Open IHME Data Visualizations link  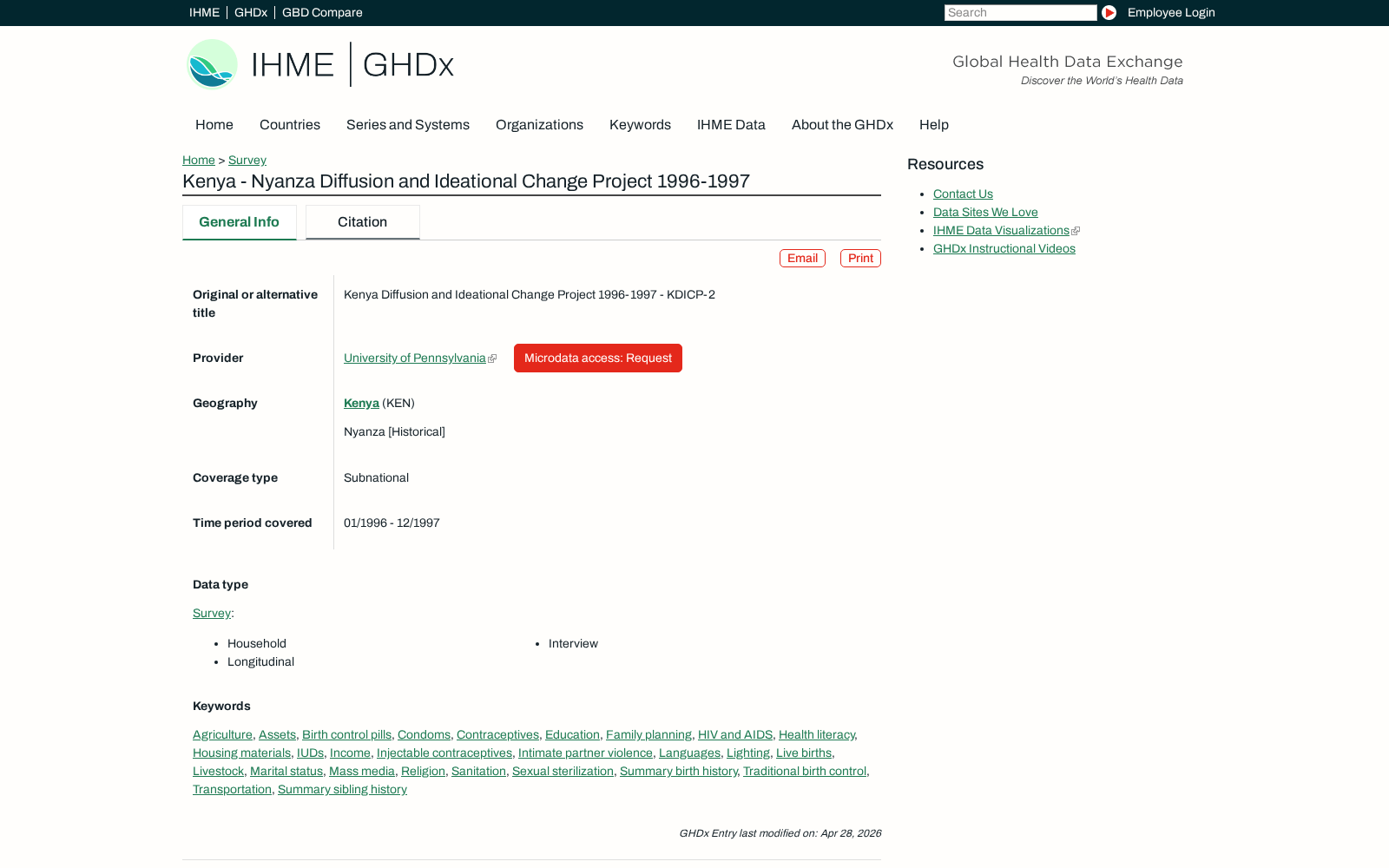coord(1001,230)
